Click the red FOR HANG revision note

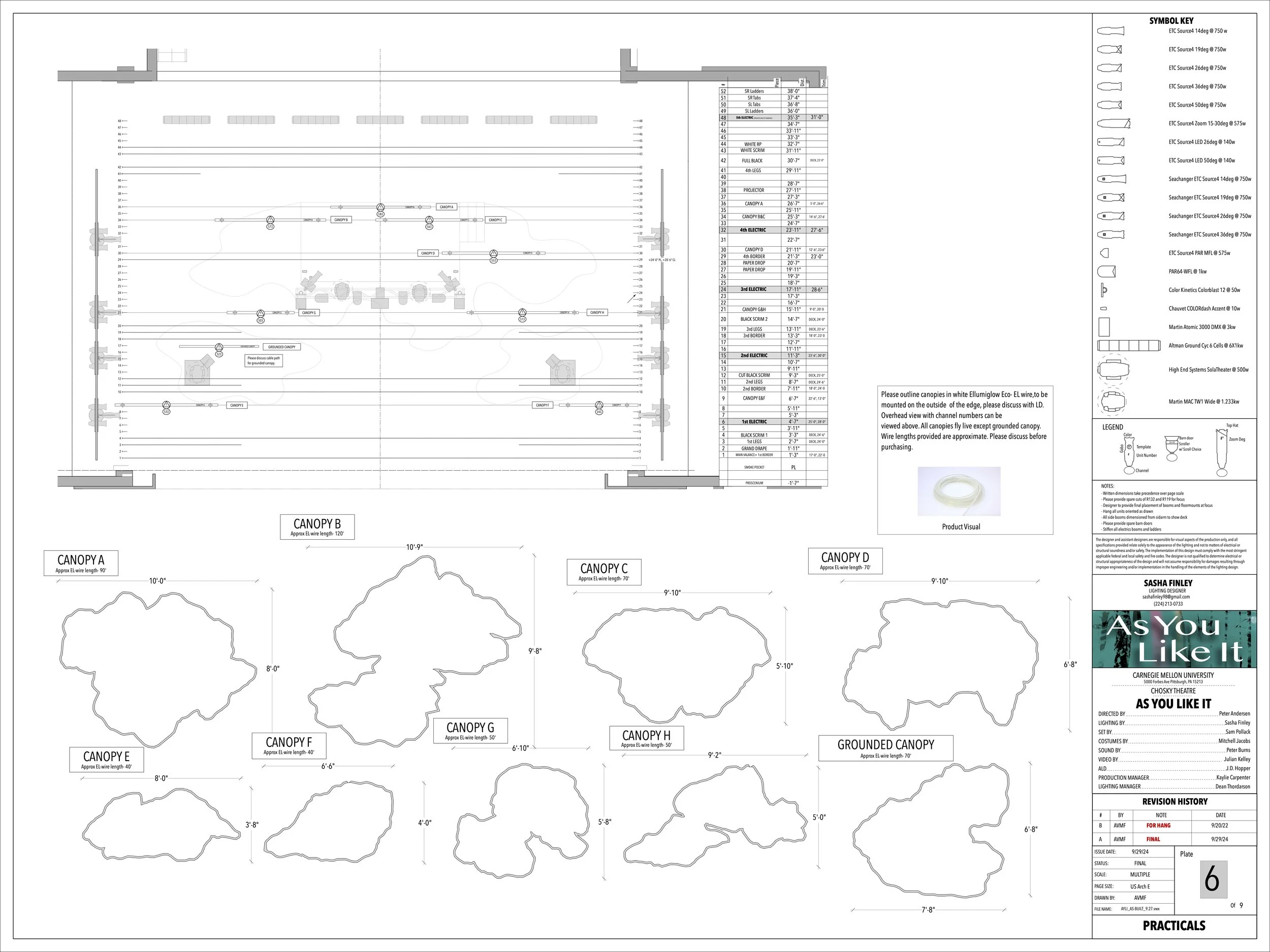pos(1158,826)
